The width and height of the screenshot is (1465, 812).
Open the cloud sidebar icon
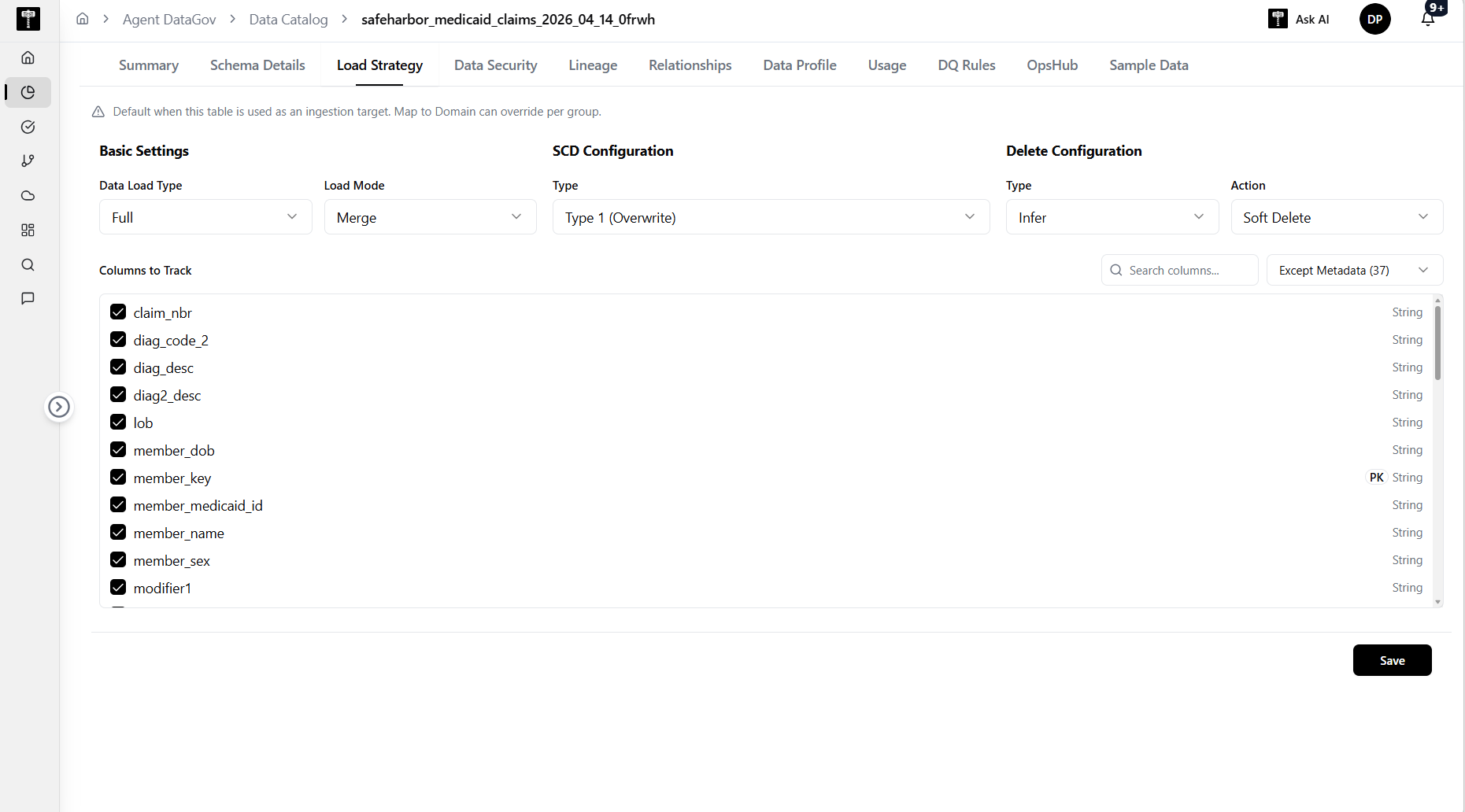click(x=28, y=196)
